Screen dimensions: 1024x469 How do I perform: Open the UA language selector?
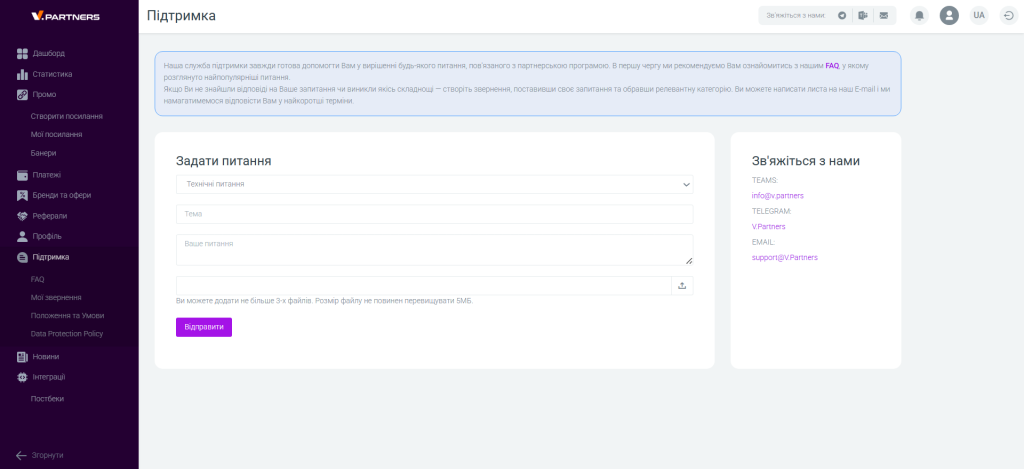[x=978, y=16]
